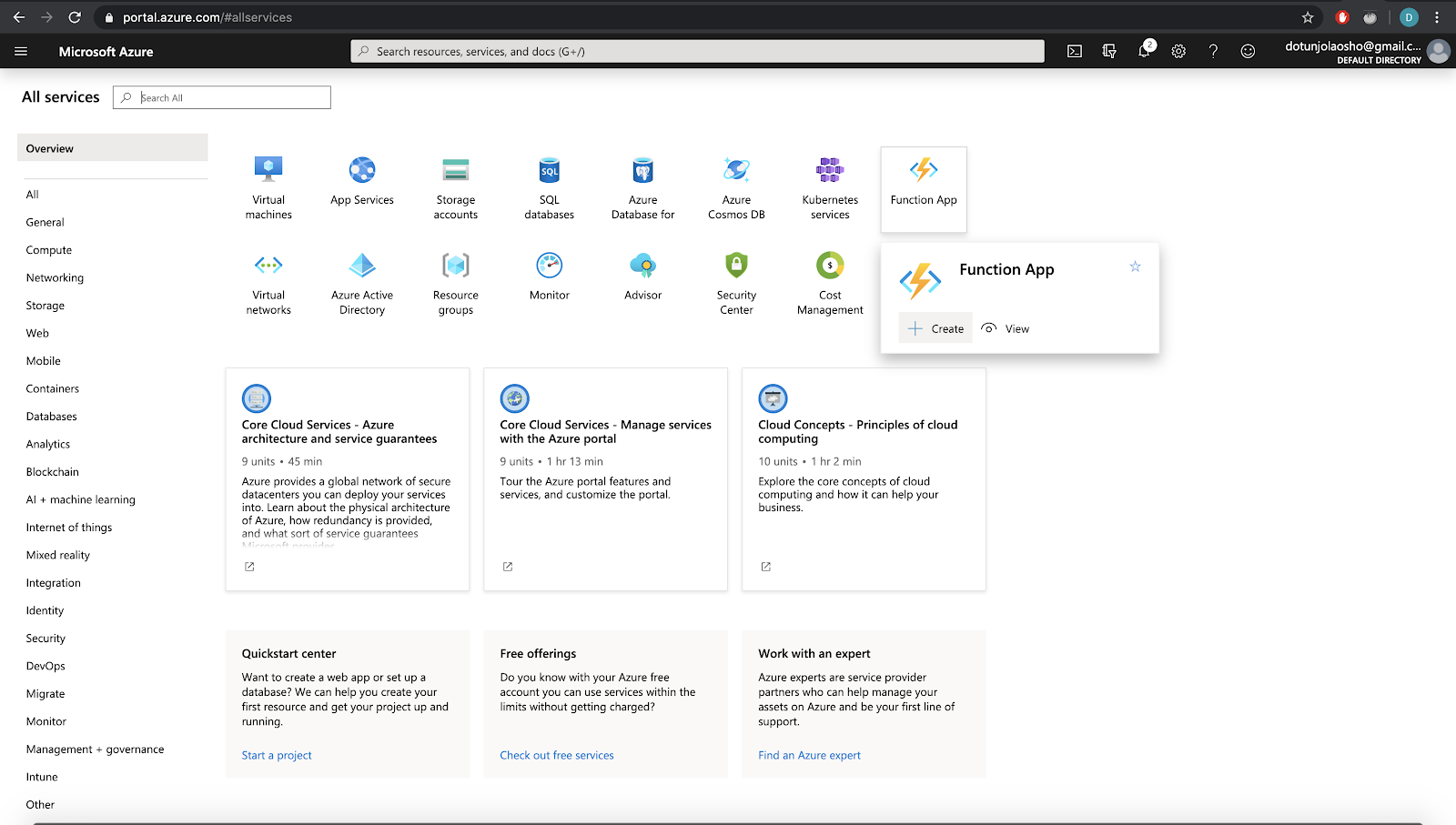Open the account avatar menu
The width and height of the screenshot is (1456, 825).
[1438, 51]
